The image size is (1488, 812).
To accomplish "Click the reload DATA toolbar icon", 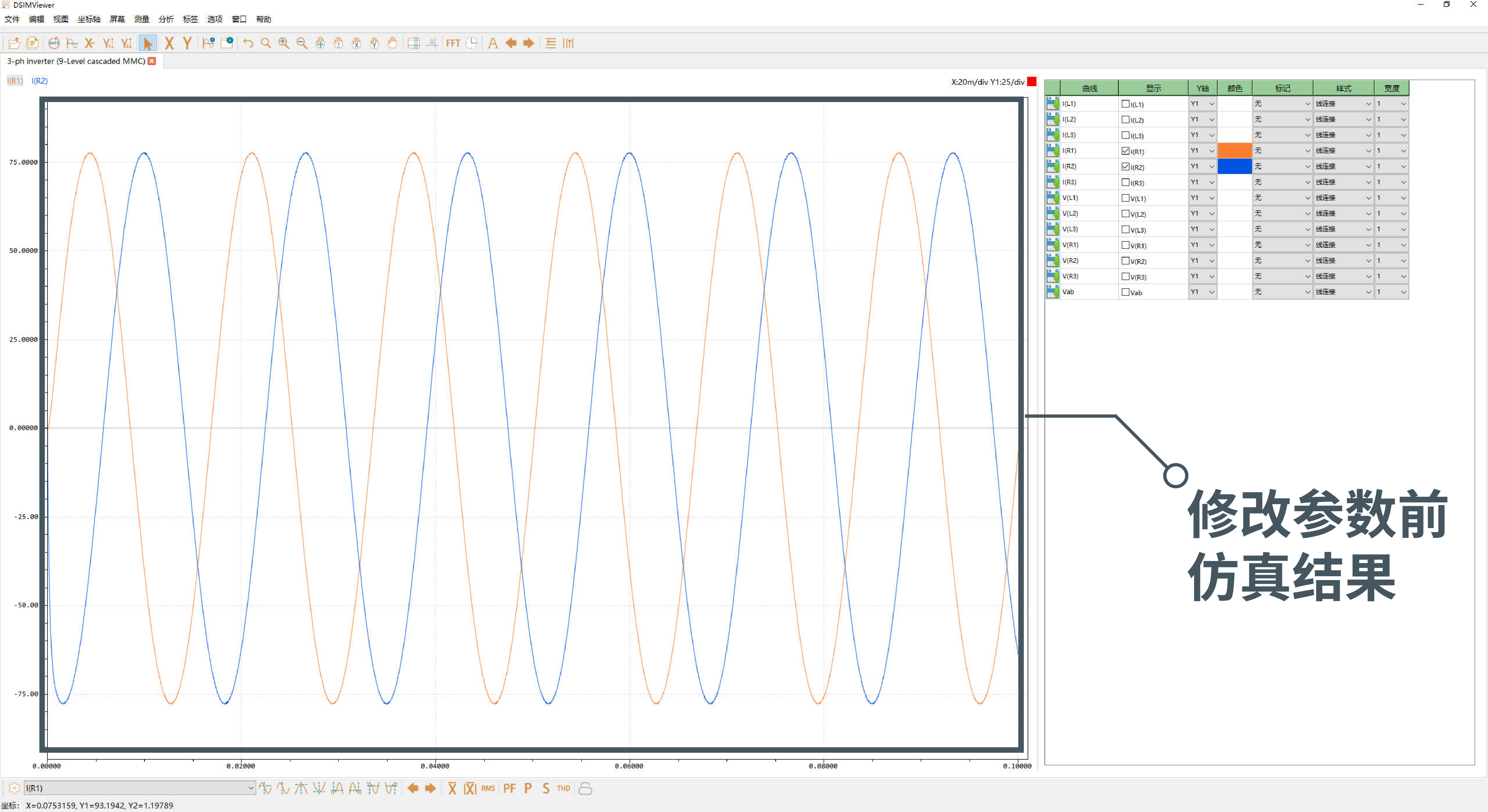I will click(54, 43).
